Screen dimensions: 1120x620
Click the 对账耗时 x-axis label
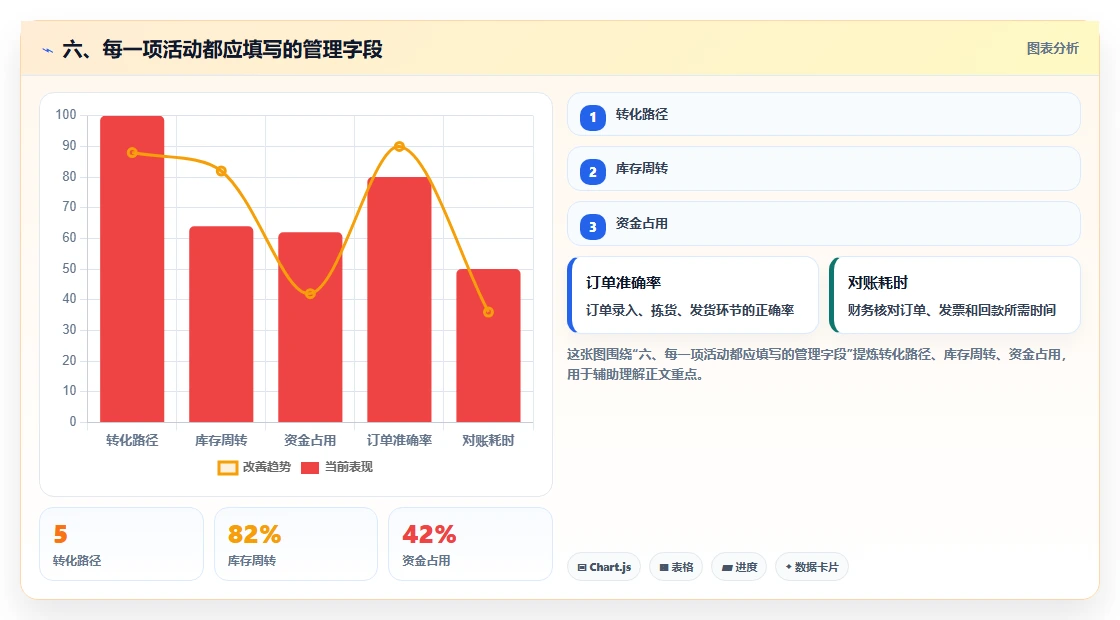point(489,441)
